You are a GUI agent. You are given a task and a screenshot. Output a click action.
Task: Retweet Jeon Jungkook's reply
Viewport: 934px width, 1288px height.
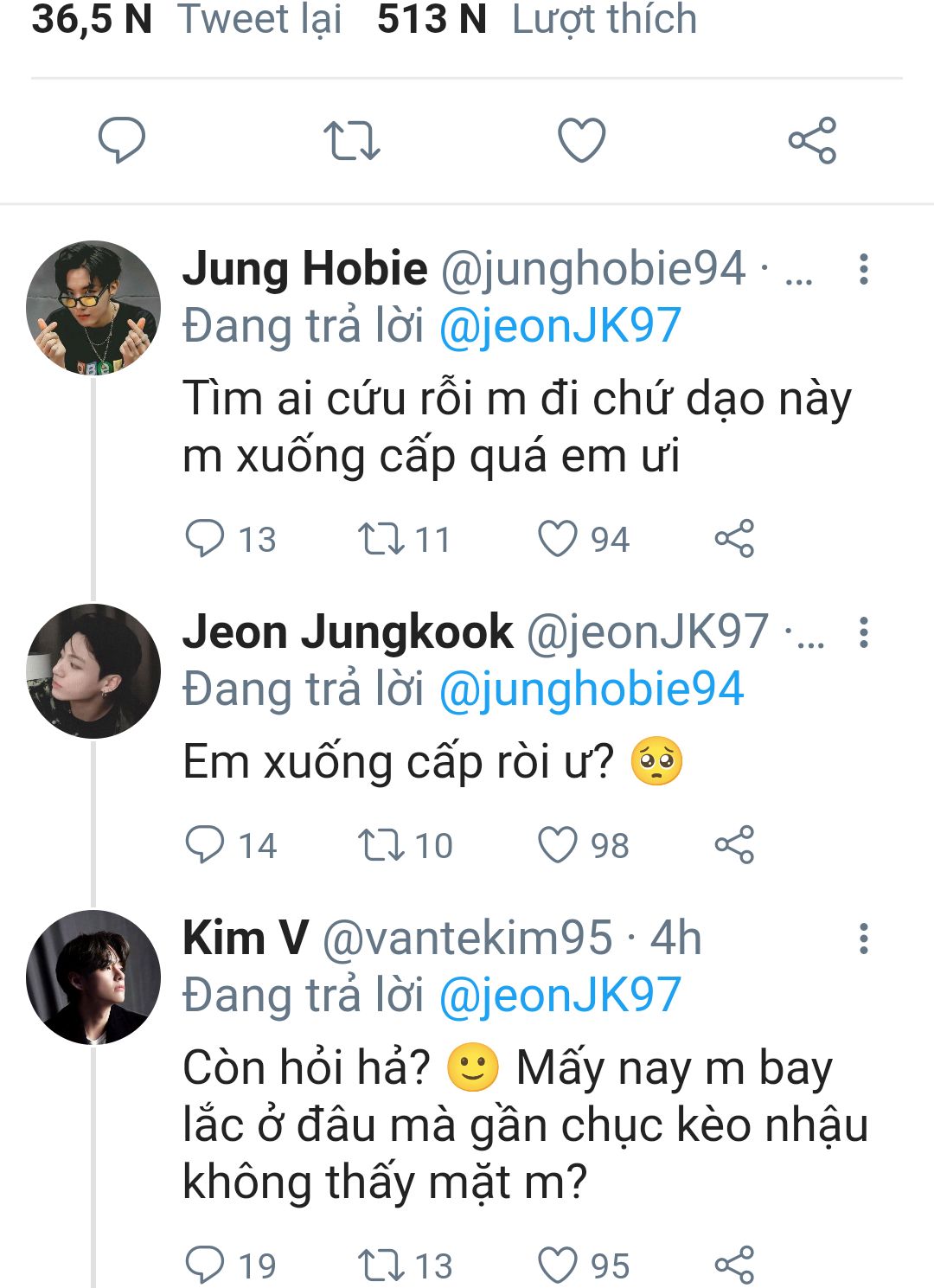click(x=381, y=844)
